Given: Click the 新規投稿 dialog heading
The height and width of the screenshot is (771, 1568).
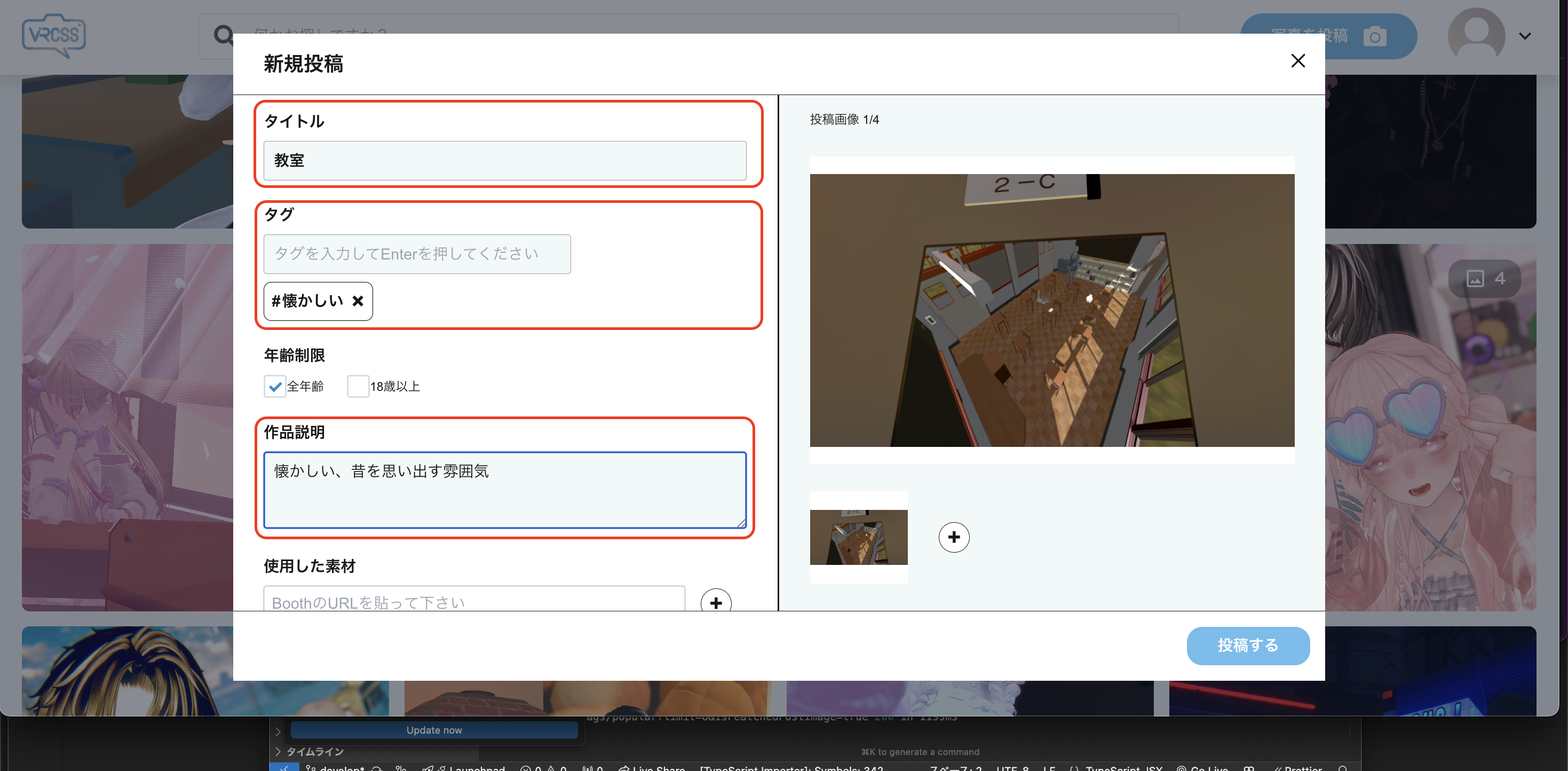Looking at the screenshot, I should [303, 64].
